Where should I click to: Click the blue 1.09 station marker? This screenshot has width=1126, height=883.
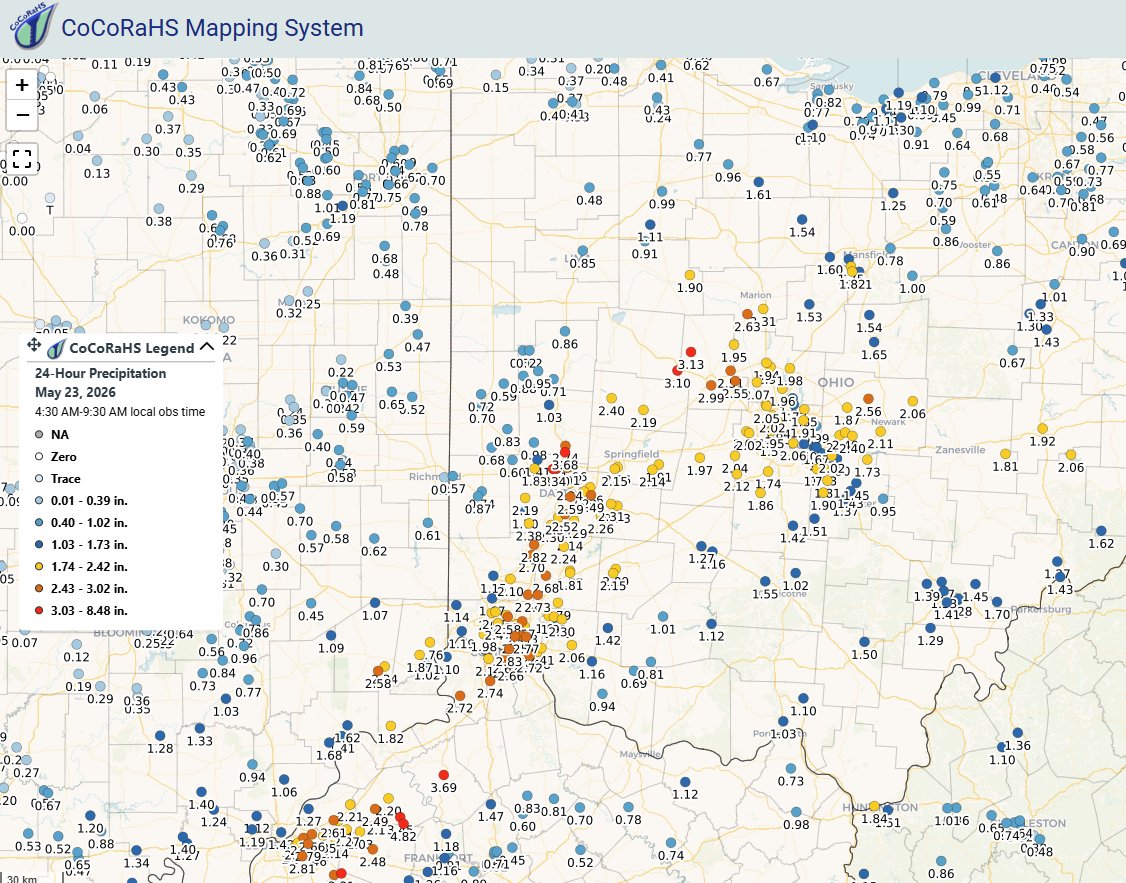(x=331, y=635)
